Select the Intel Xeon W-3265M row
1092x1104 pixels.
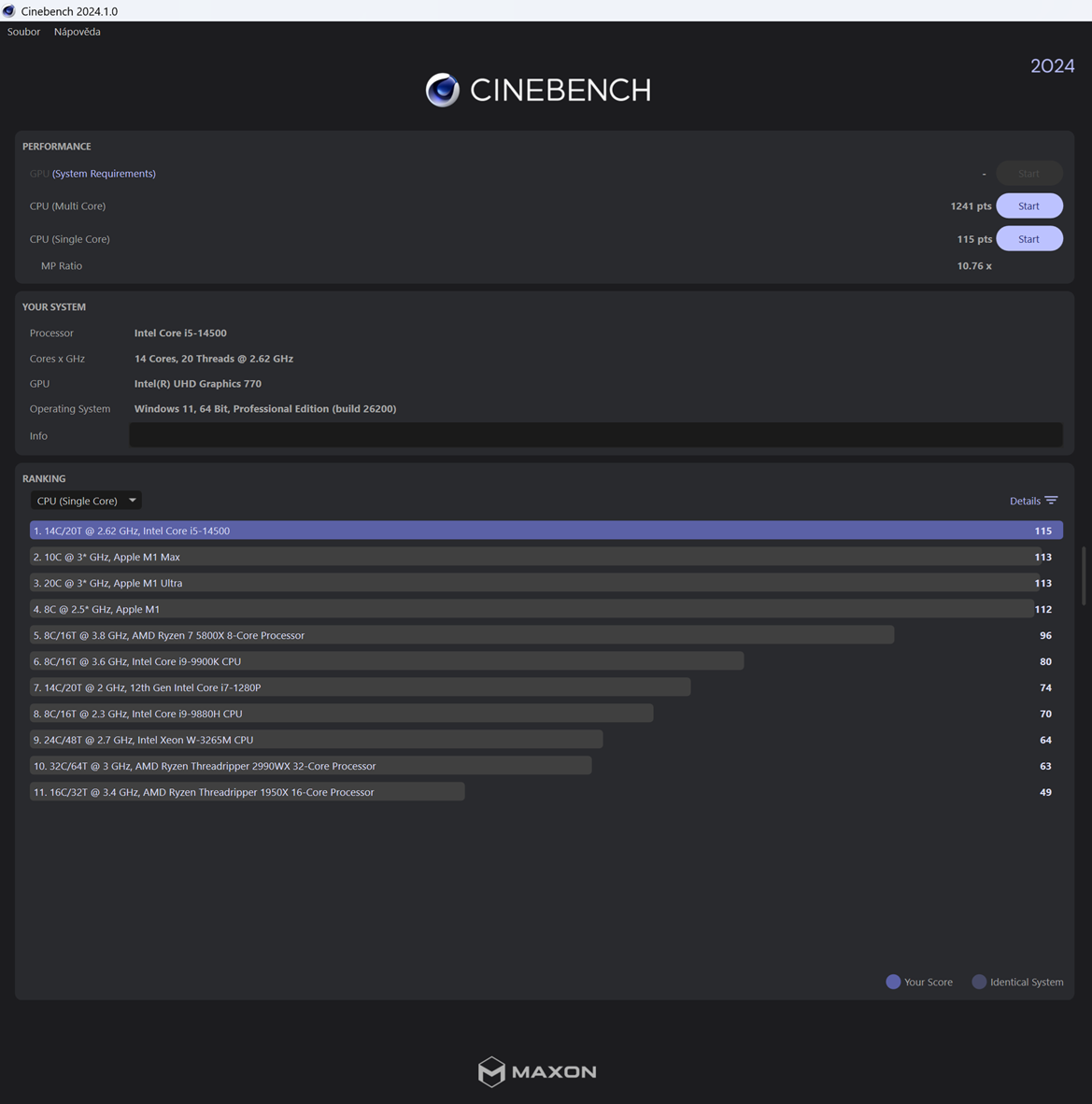(546, 740)
